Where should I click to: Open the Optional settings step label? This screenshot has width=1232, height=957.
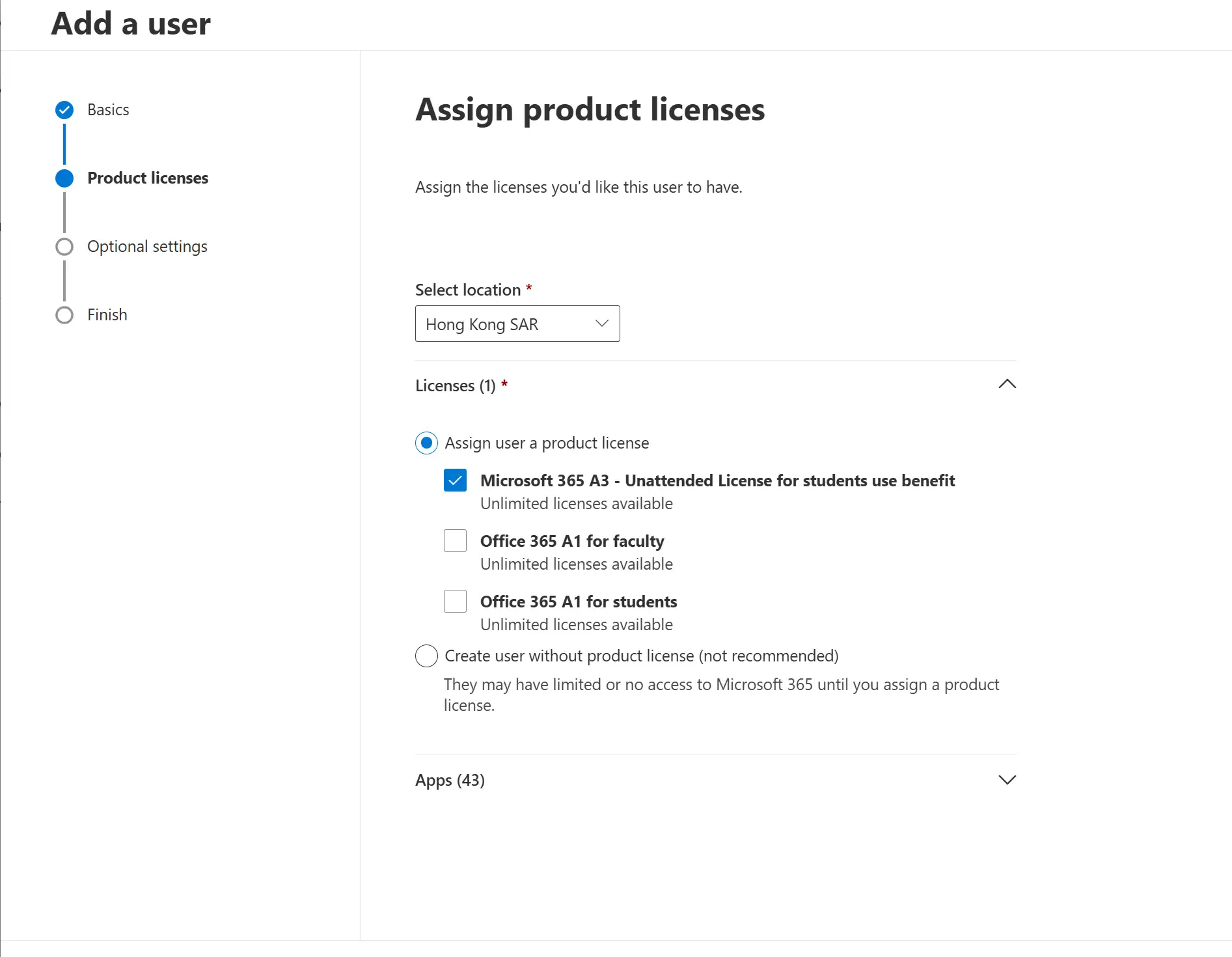[x=147, y=247]
